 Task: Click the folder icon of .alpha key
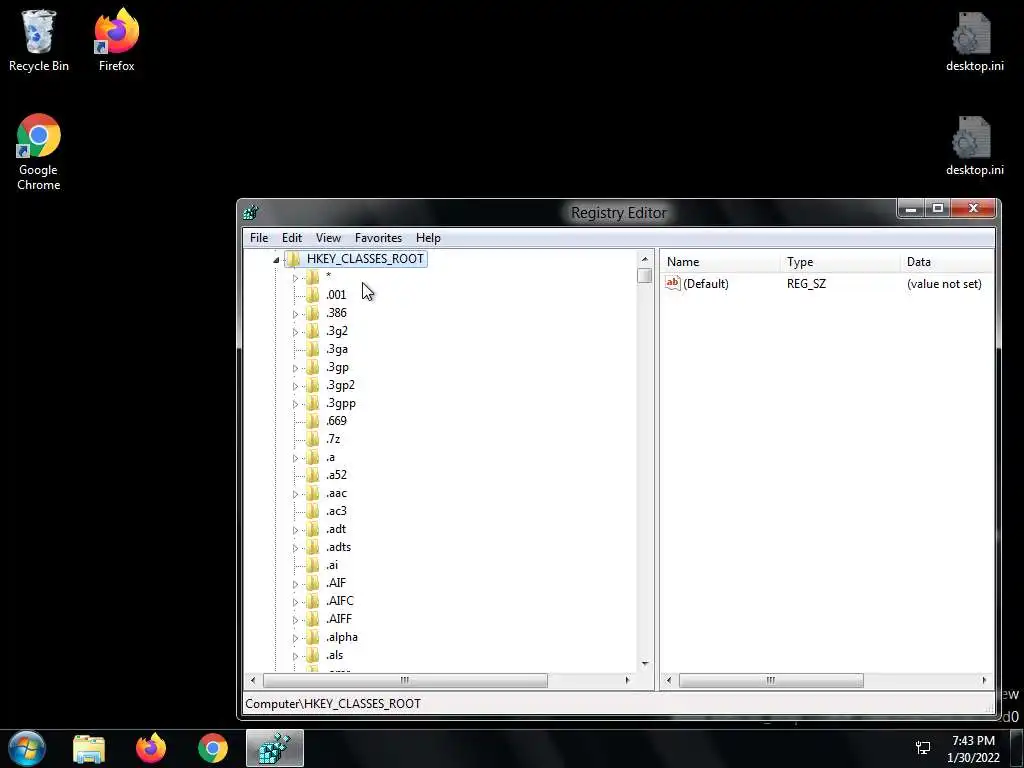(x=313, y=637)
